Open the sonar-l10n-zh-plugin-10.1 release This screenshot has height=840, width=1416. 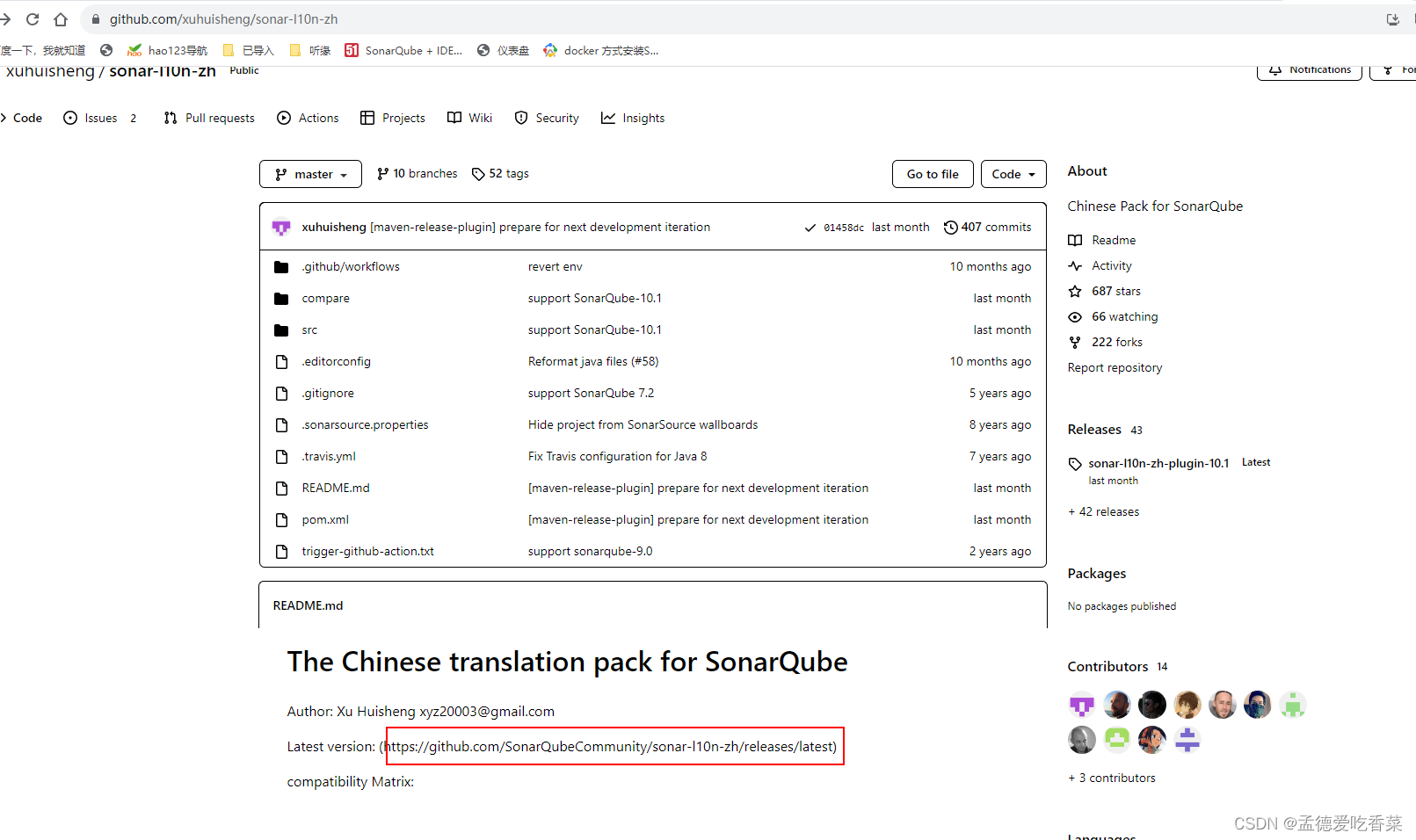tap(1158, 463)
